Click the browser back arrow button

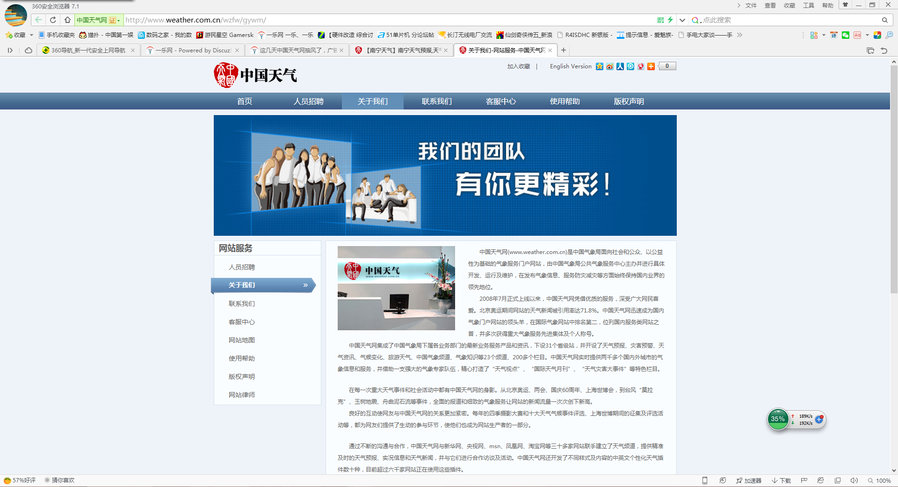coord(38,20)
